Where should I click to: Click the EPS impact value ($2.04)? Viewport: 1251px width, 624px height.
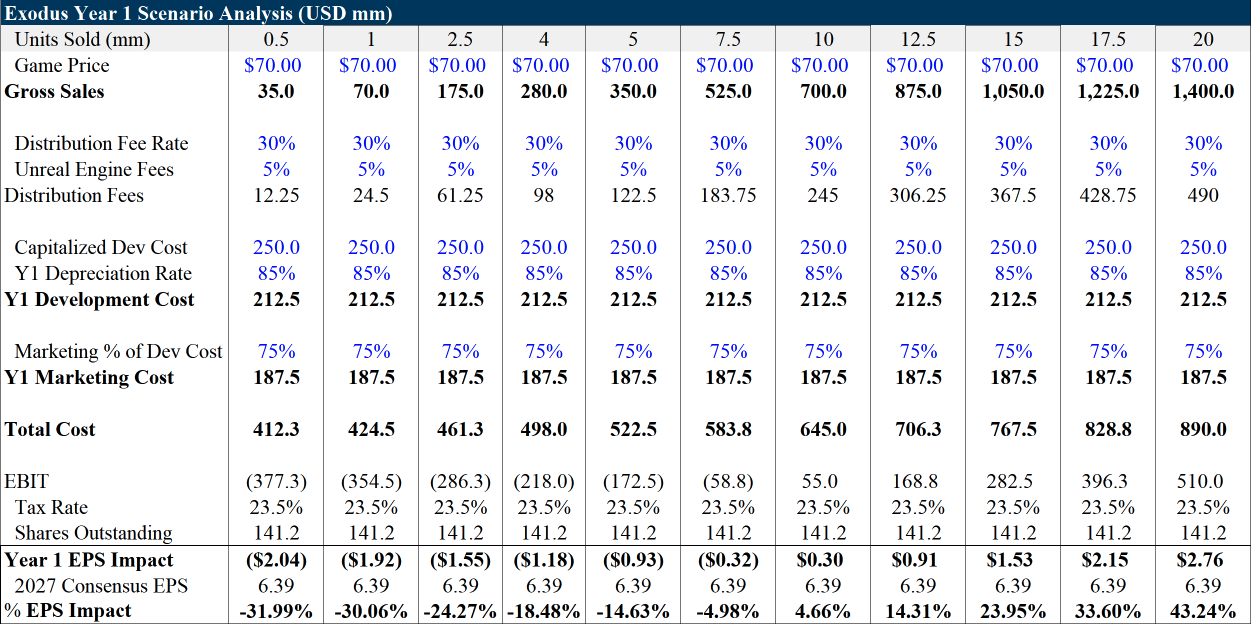coord(276,560)
